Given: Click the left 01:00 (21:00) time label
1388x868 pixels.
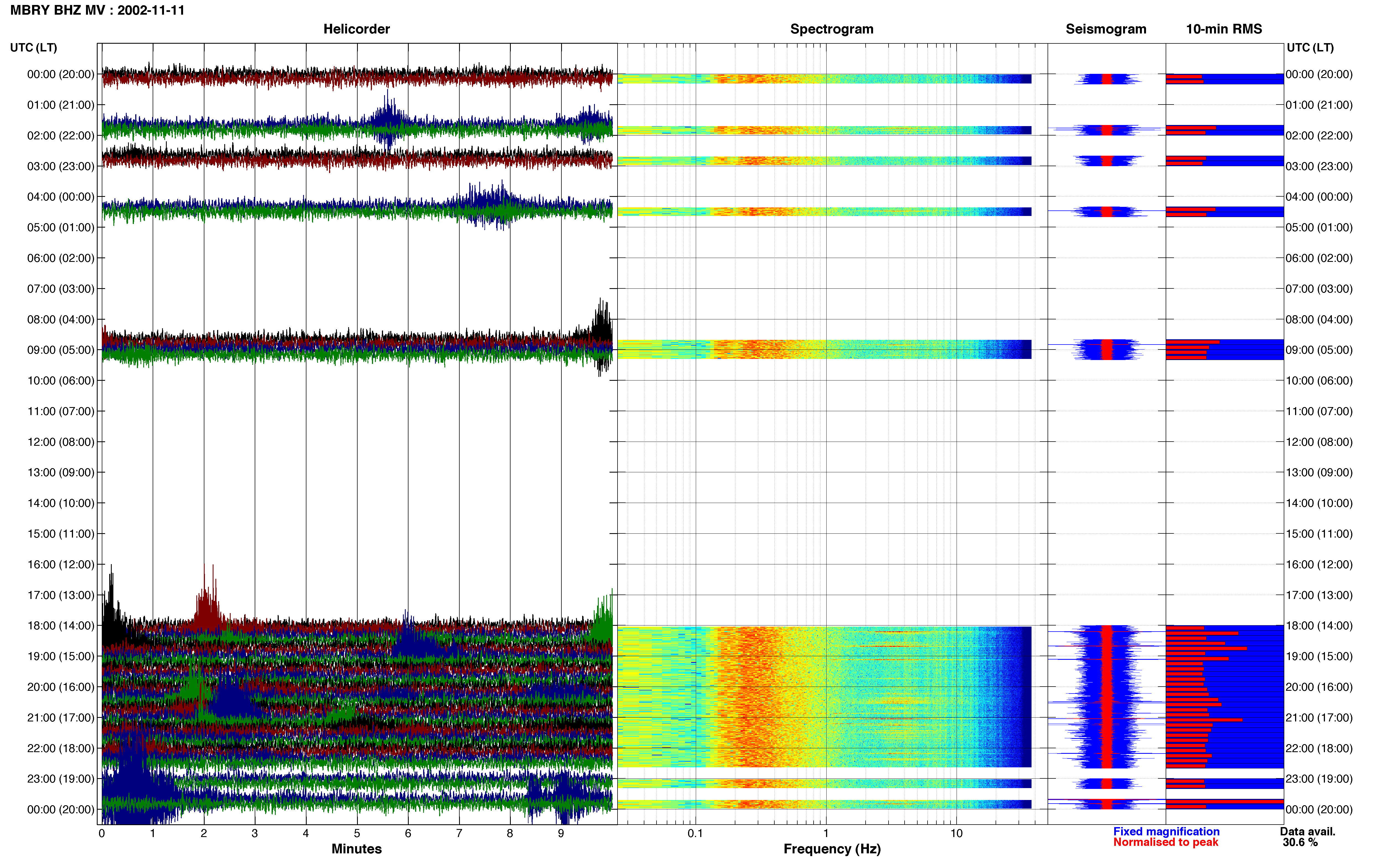Looking at the screenshot, I should pos(60,105).
